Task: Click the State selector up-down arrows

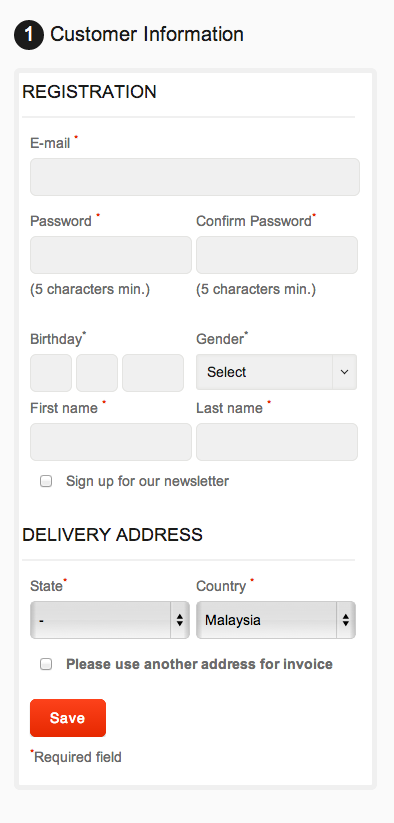Action: 179,620
